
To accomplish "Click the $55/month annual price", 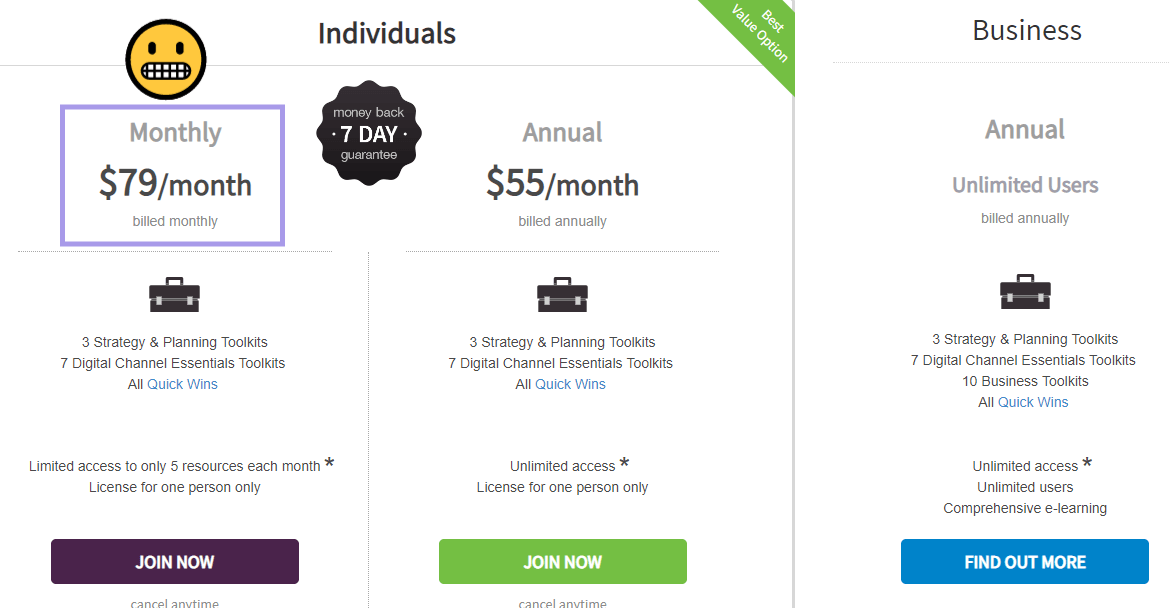I will click(x=563, y=183).
